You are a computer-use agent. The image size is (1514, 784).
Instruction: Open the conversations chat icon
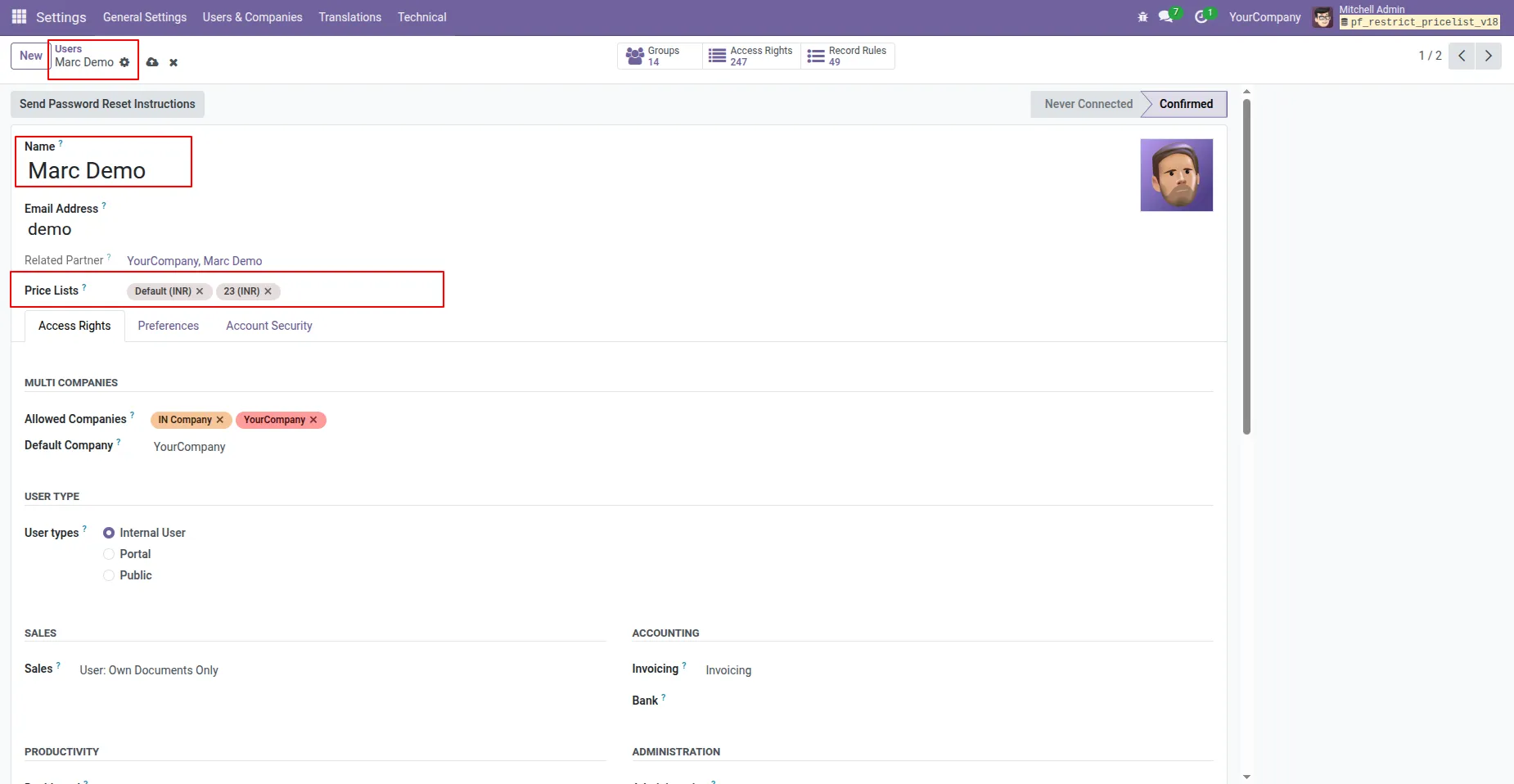coord(1166,17)
